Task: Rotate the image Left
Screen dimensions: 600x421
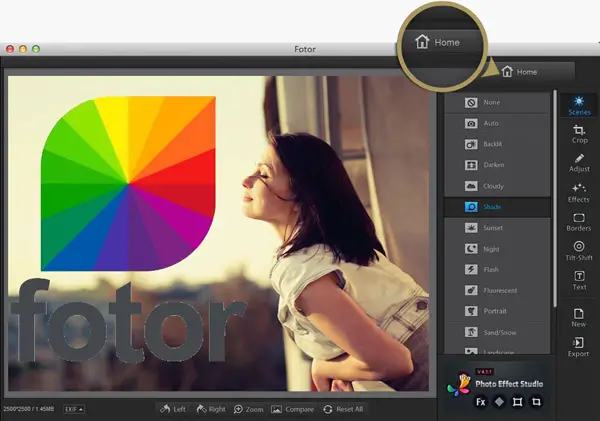Action: pyautogui.click(x=173, y=409)
